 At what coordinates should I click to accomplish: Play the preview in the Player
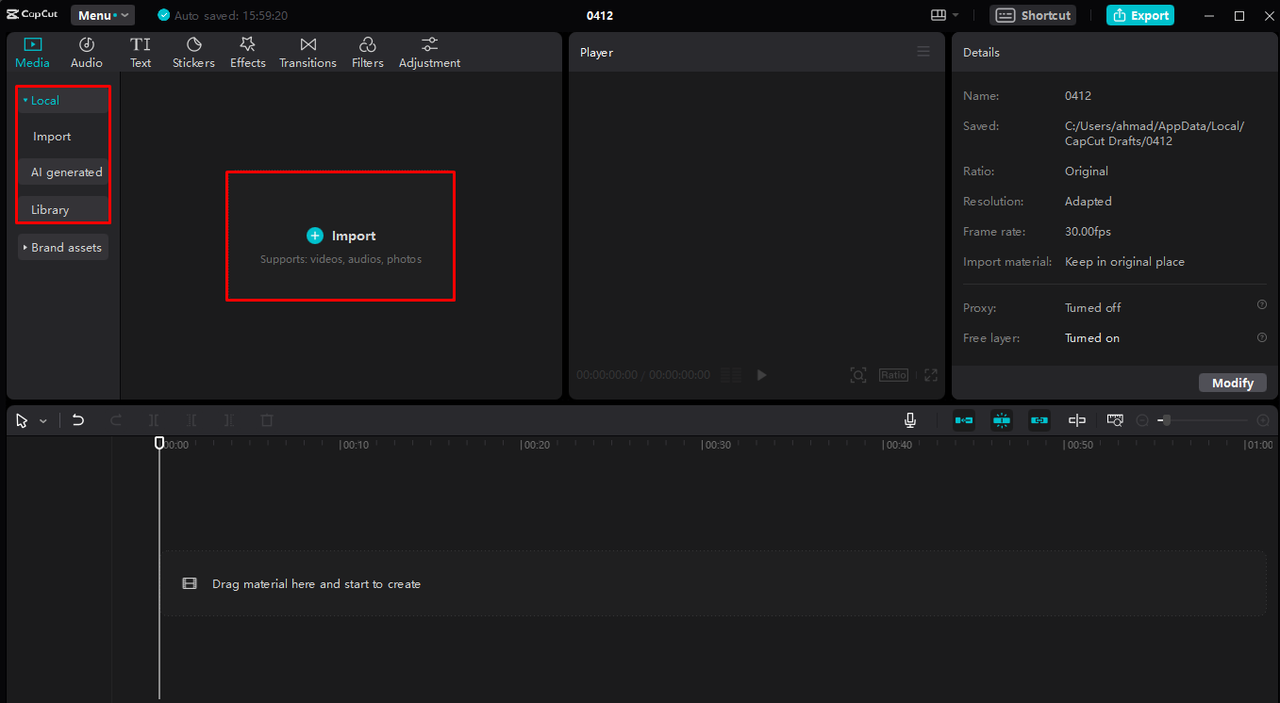click(761, 375)
